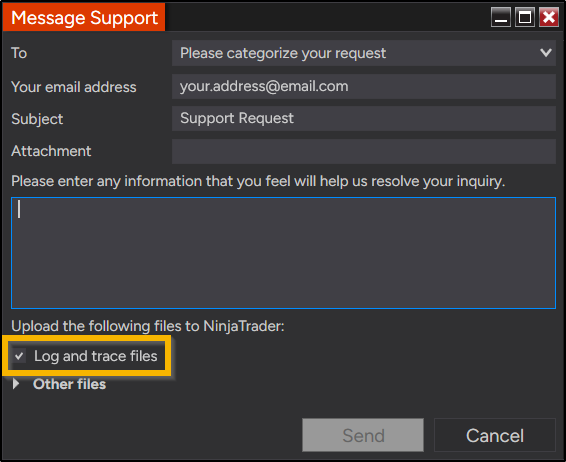This screenshot has height=462, width=566.
Task: Click the 'Your email address' label
Action: tap(74, 87)
